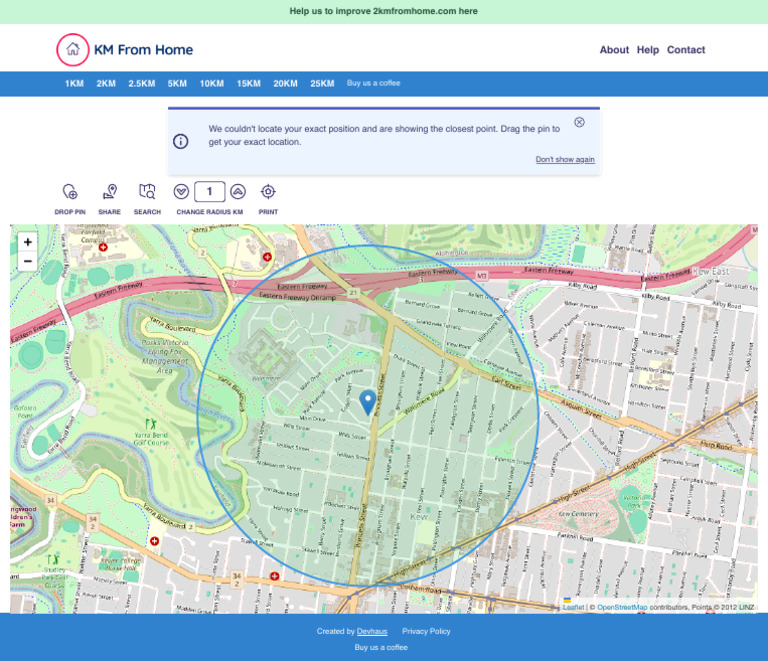Select the 10KM radius option
Image resolution: width=768 pixels, height=661 pixels.
pos(212,84)
